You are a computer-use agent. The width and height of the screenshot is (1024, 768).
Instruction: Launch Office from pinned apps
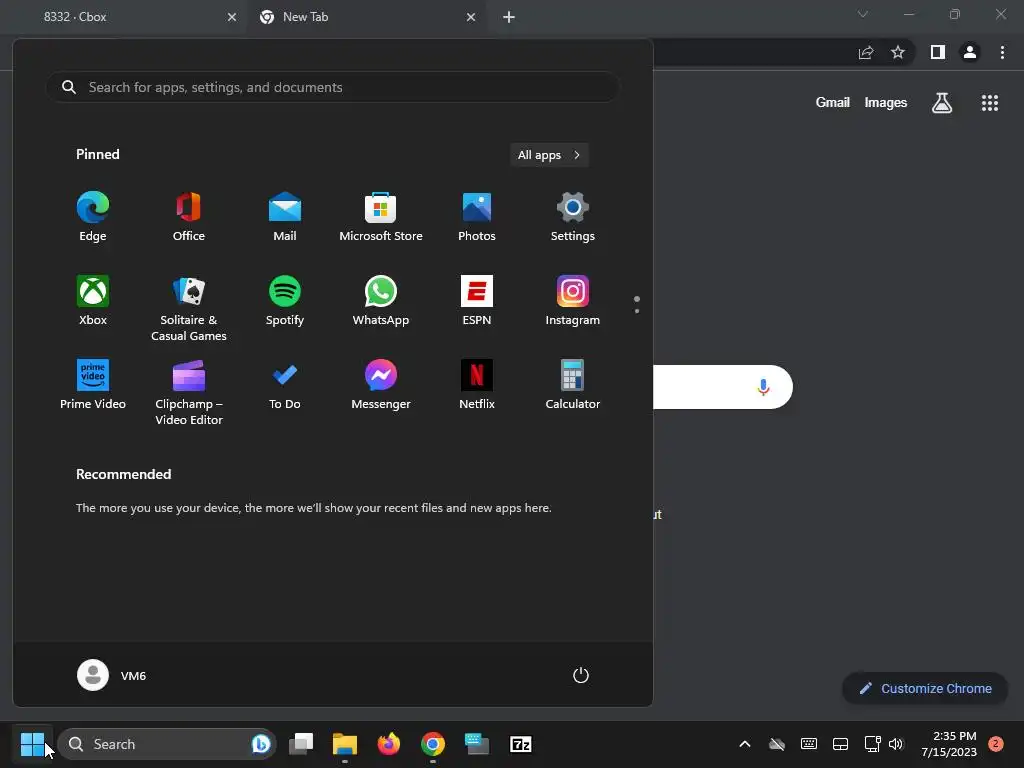click(x=189, y=216)
